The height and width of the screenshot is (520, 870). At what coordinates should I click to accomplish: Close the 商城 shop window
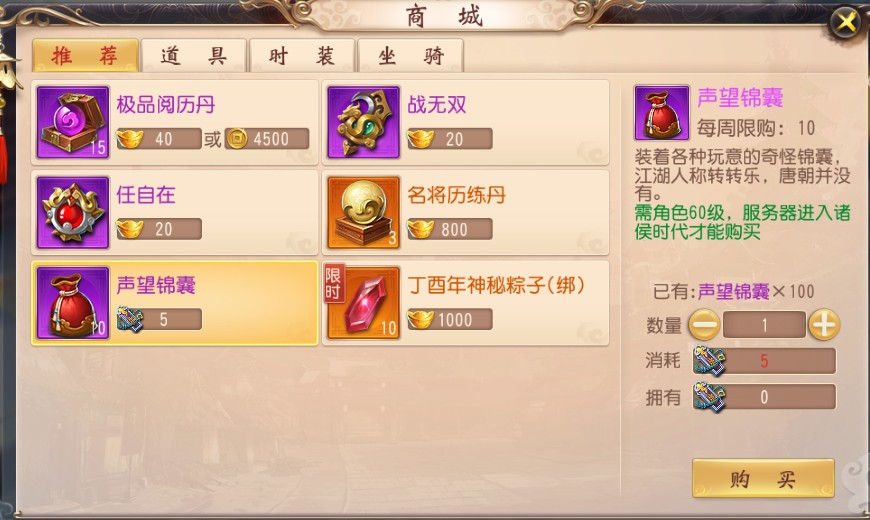(x=846, y=22)
